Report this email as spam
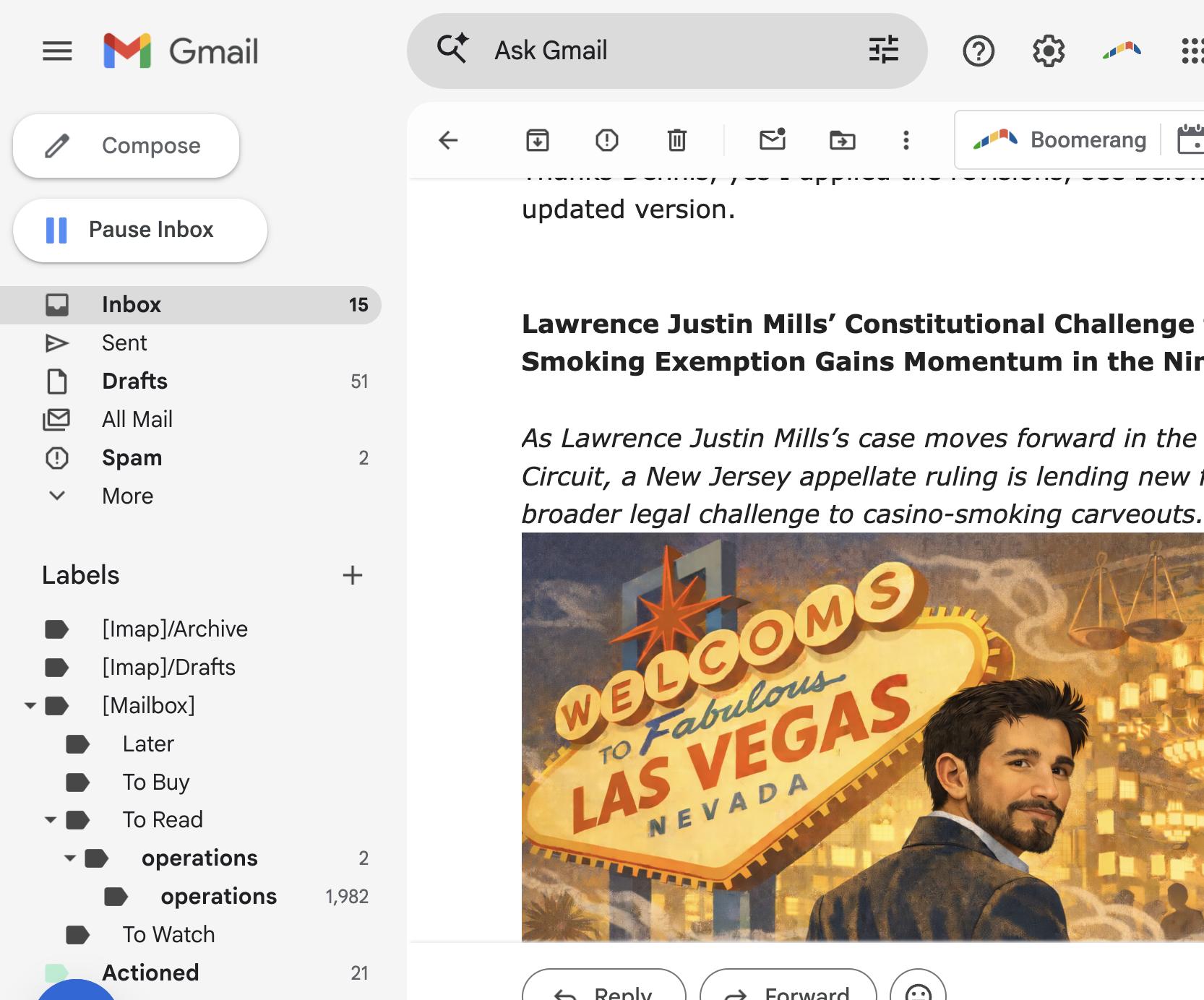 pyautogui.click(x=606, y=140)
